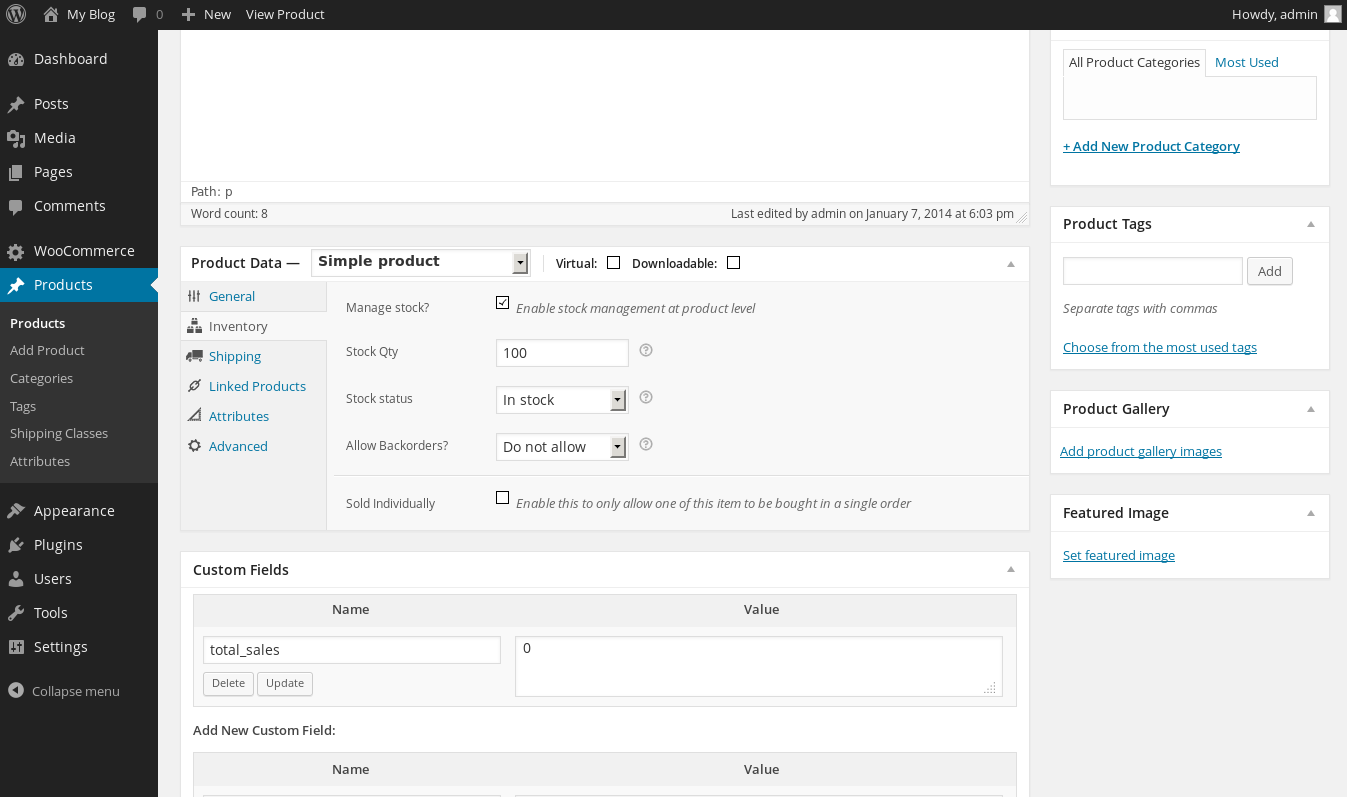1347x797 pixels.
Task: Click the Set featured image link
Action: click(x=1118, y=555)
